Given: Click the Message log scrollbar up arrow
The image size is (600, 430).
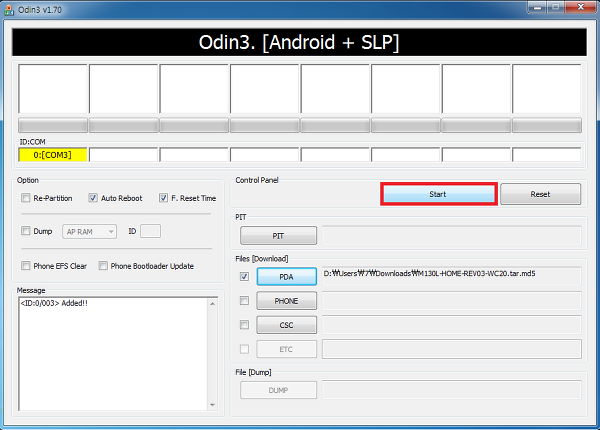Looking at the screenshot, I should coord(213,304).
